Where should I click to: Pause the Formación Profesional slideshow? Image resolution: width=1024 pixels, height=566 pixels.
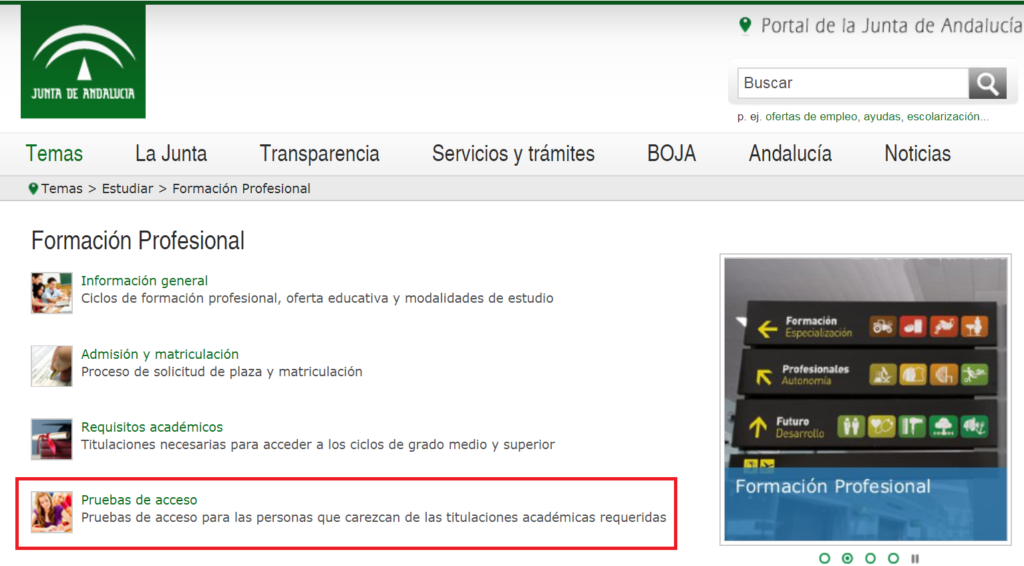coord(914,558)
